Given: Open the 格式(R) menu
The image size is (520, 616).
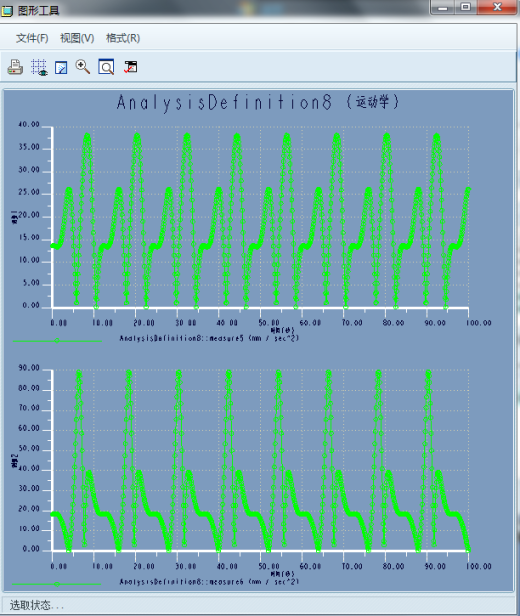Looking at the screenshot, I should [x=123, y=38].
